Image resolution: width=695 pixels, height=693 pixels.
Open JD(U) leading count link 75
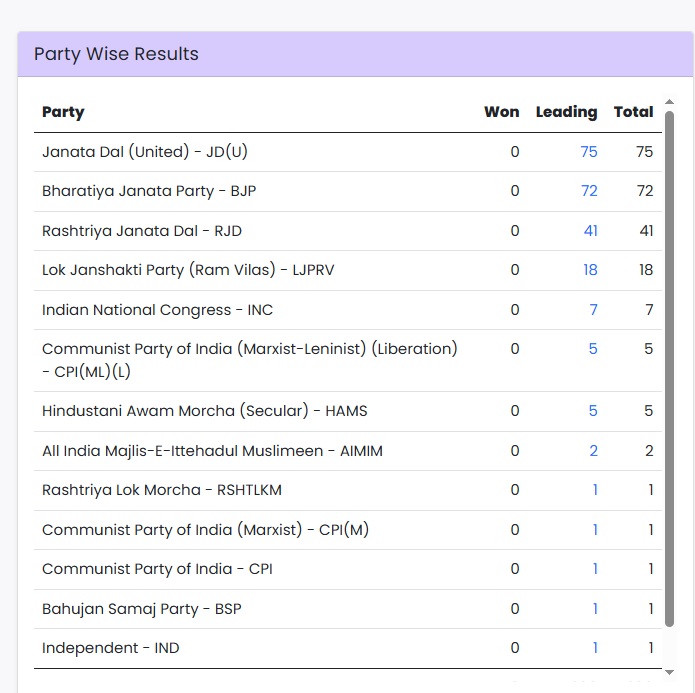[588, 152]
